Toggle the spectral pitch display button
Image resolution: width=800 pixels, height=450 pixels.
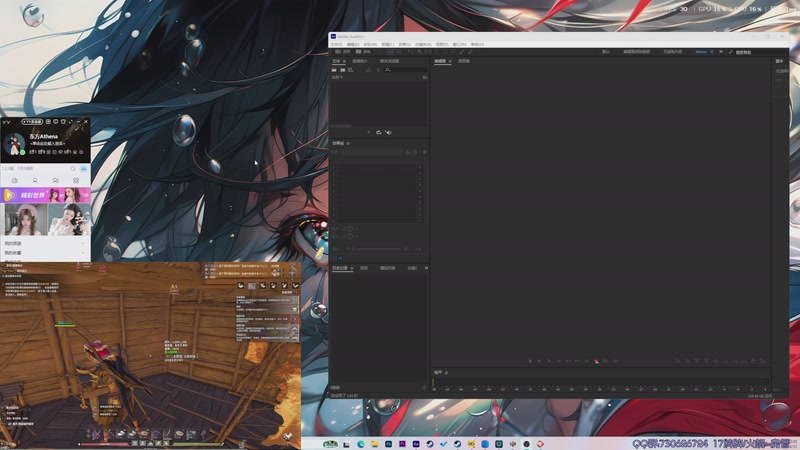[x=399, y=52]
